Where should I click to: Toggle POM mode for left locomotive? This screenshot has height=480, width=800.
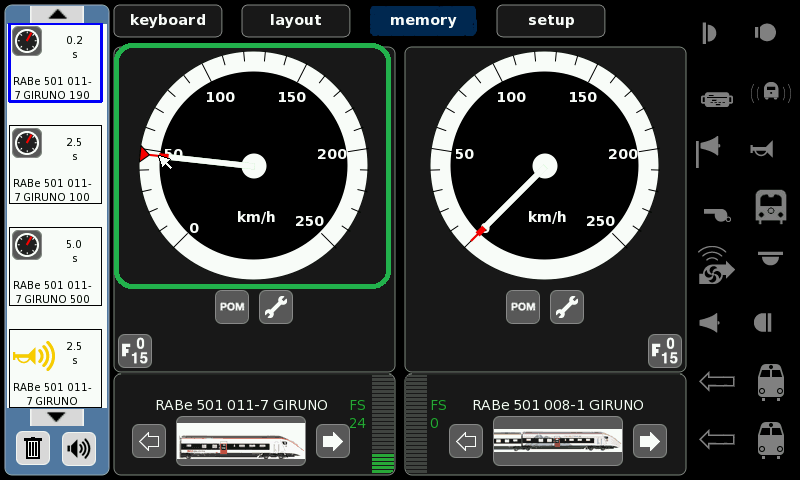[232, 307]
